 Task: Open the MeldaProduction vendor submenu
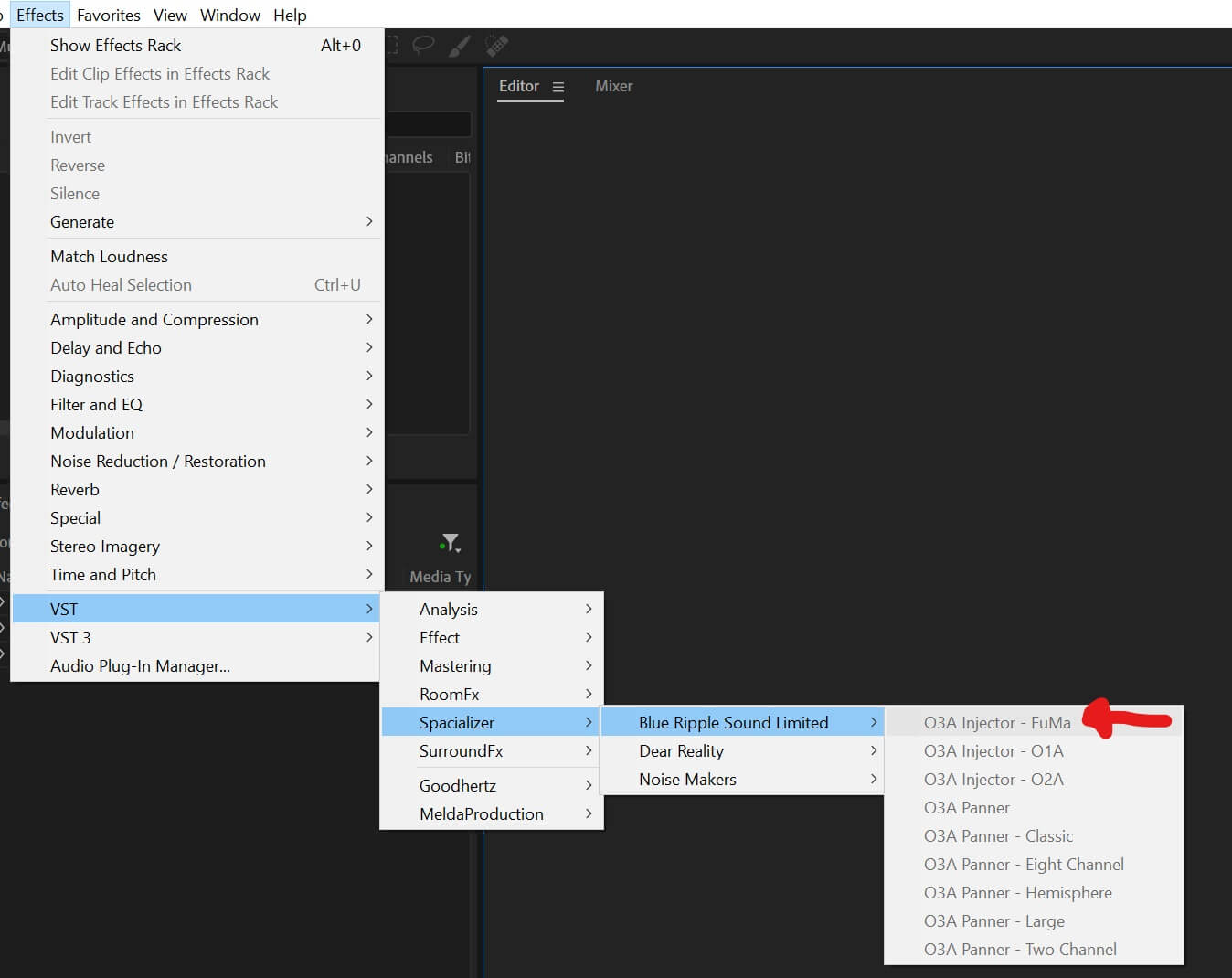(x=492, y=813)
